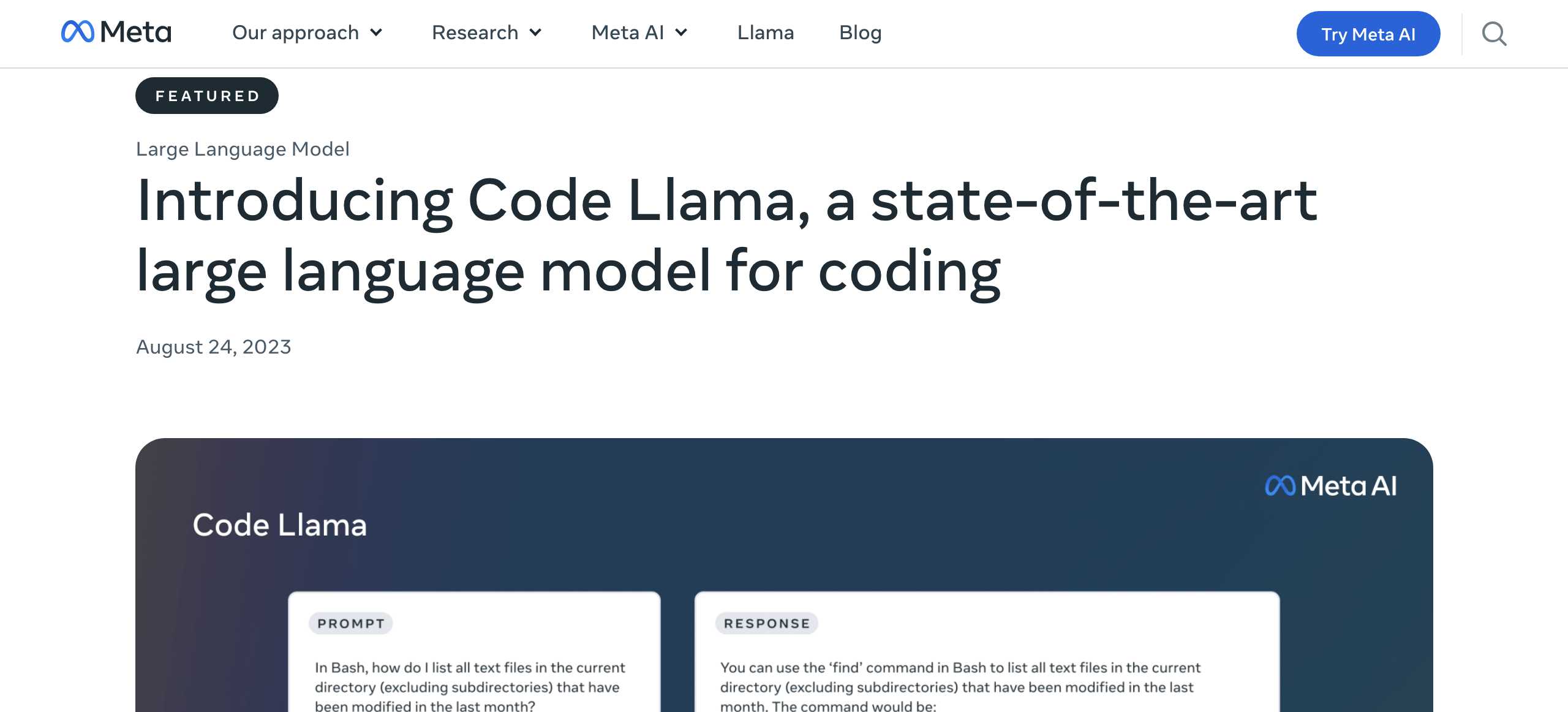Click the Introducing Code Llama article headline
This screenshot has width=1568, height=712.
(726, 236)
